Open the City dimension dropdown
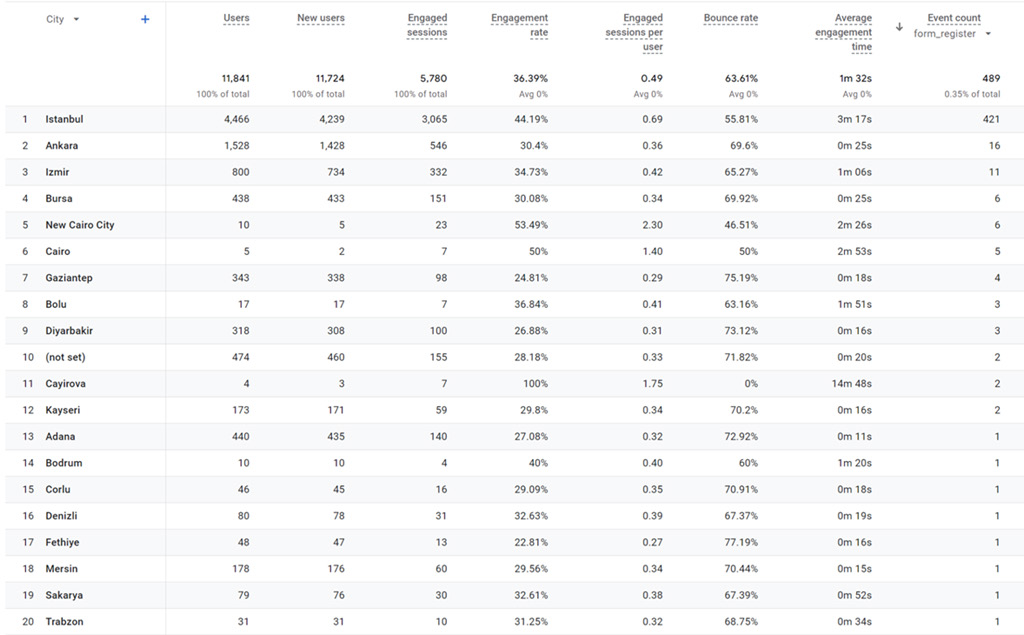The width and height of the screenshot is (1024, 635). tap(77, 19)
